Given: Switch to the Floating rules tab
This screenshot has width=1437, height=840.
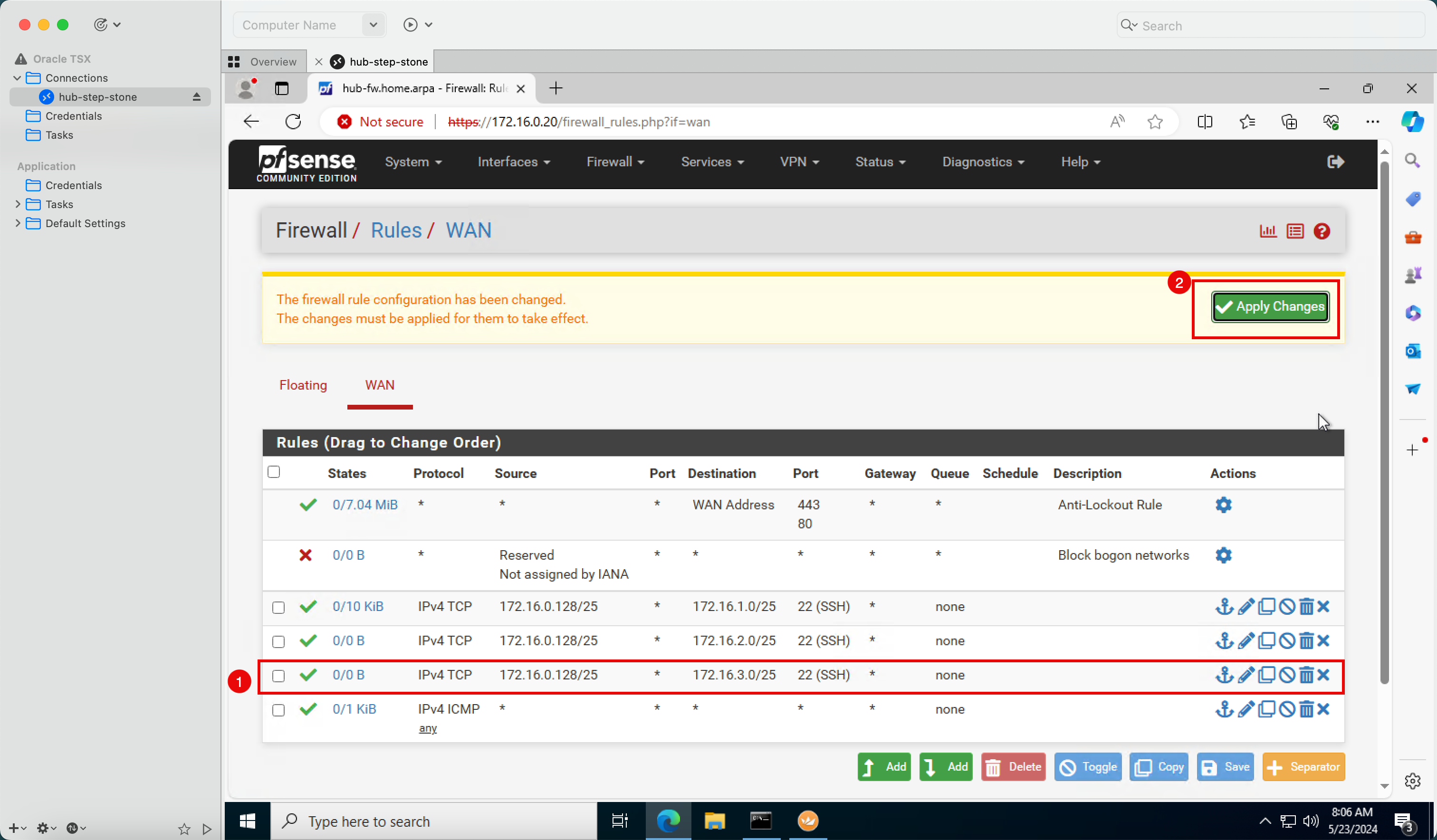Looking at the screenshot, I should (302, 384).
